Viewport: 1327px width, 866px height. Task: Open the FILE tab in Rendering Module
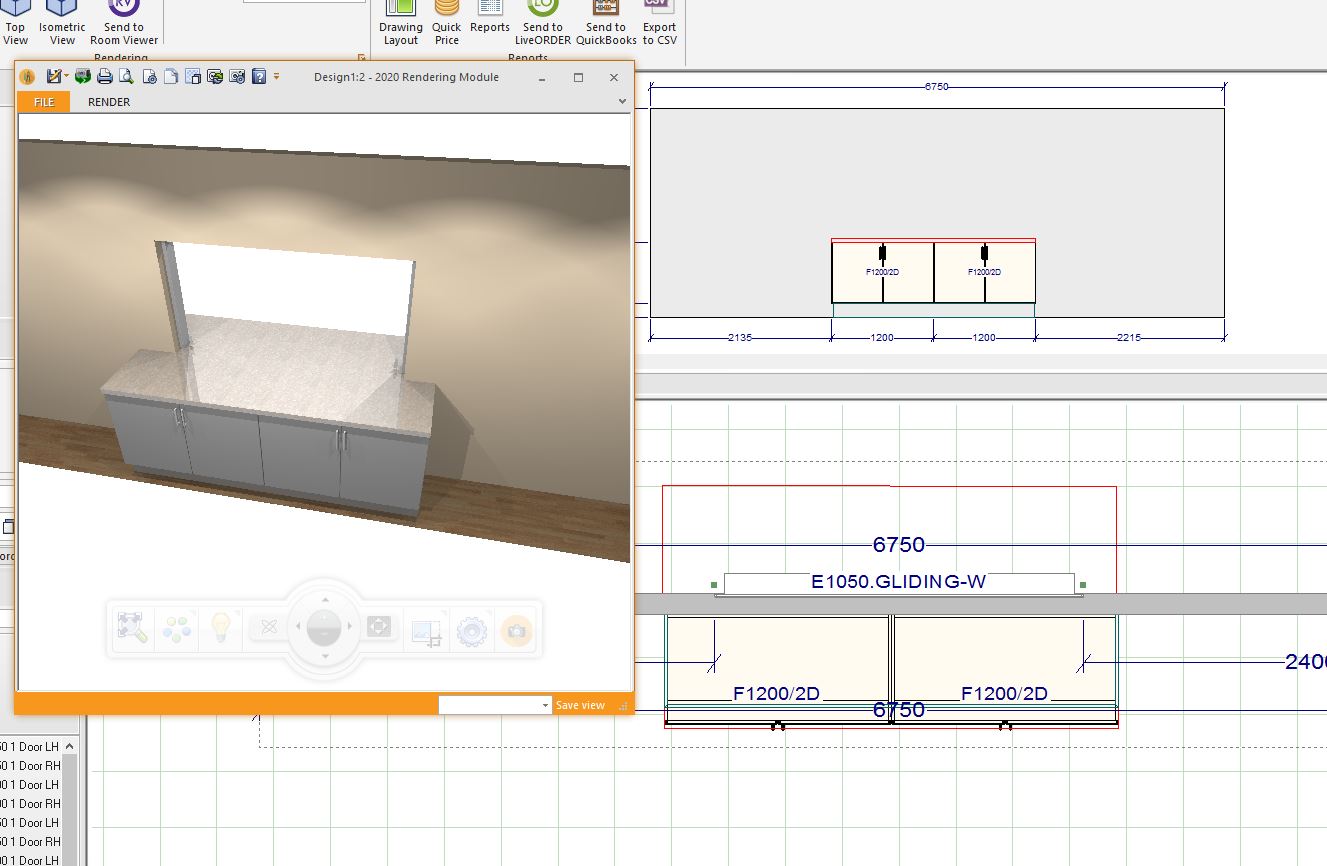click(x=44, y=102)
